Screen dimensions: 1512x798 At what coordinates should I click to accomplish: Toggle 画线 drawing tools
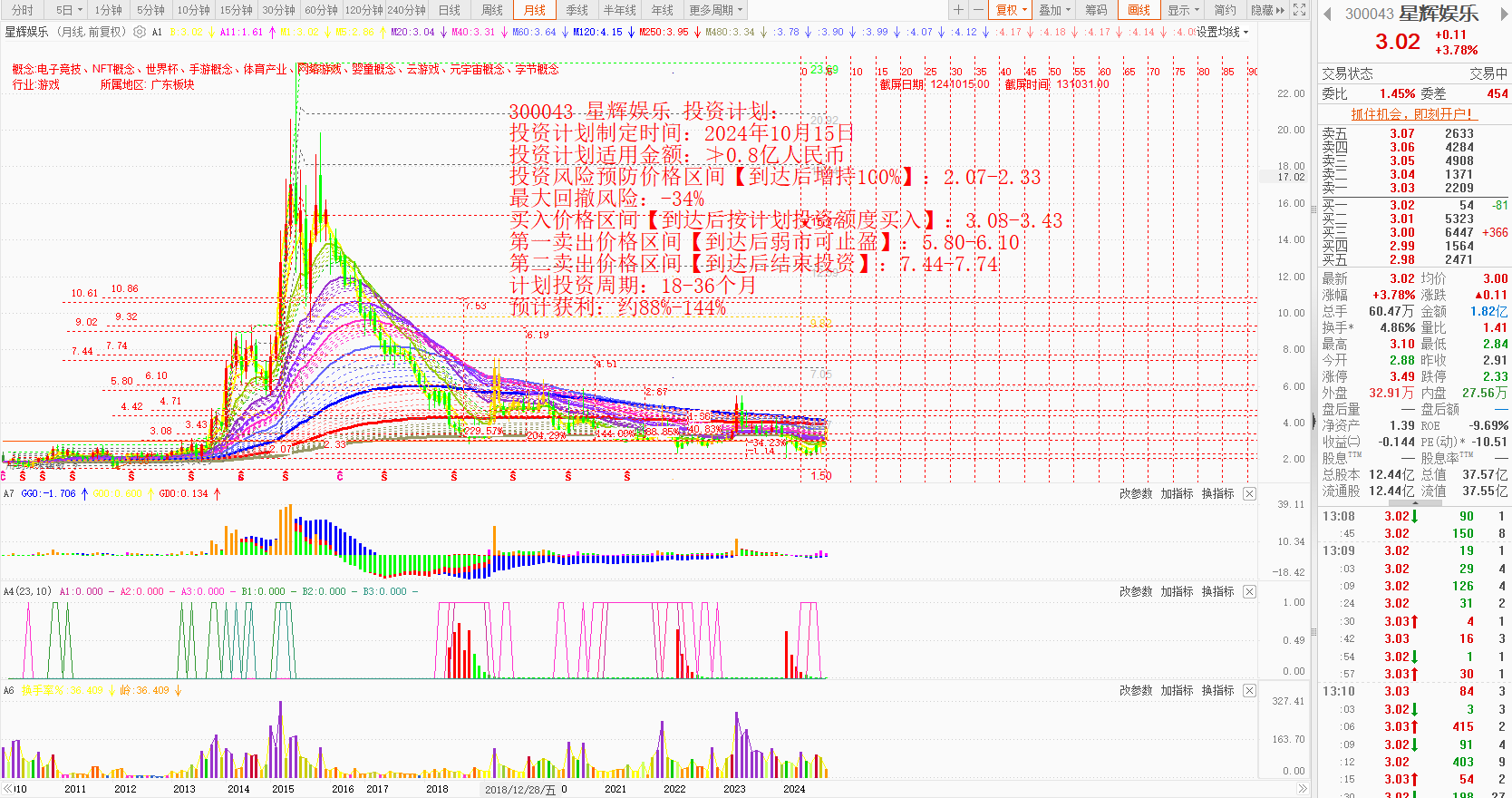[x=1139, y=10]
